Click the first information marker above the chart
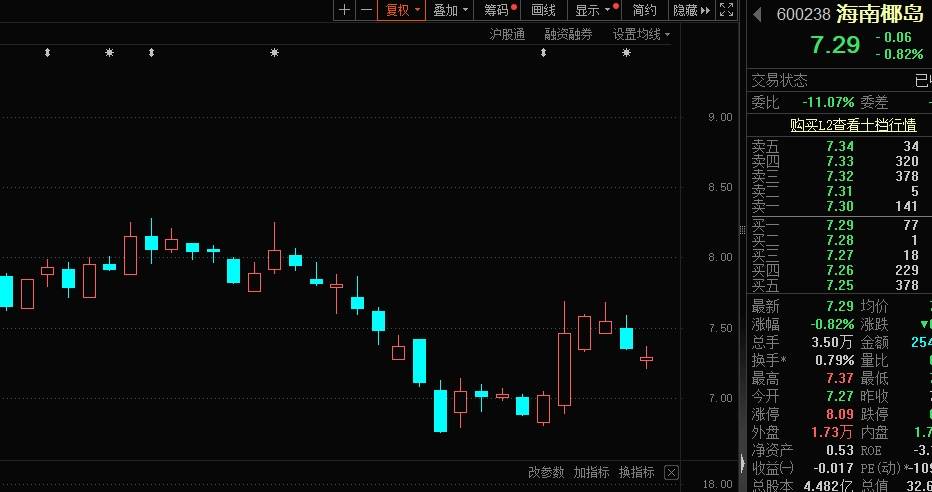This screenshot has height=492, width=932. coord(46,52)
